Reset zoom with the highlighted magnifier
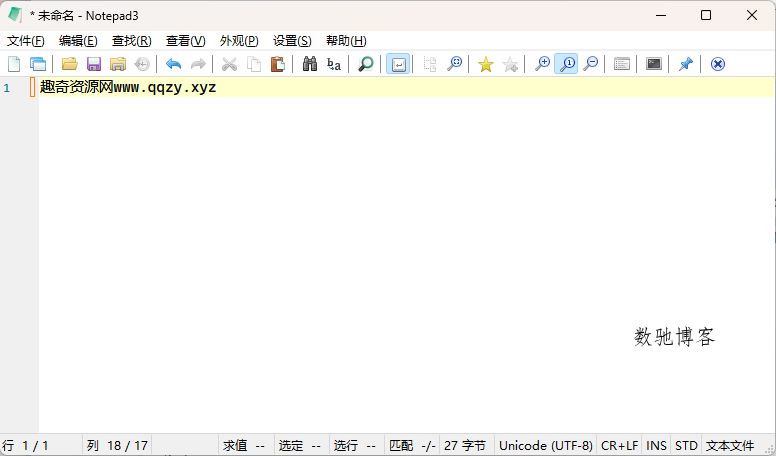This screenshot has width=776, height=456. point(566,64)
